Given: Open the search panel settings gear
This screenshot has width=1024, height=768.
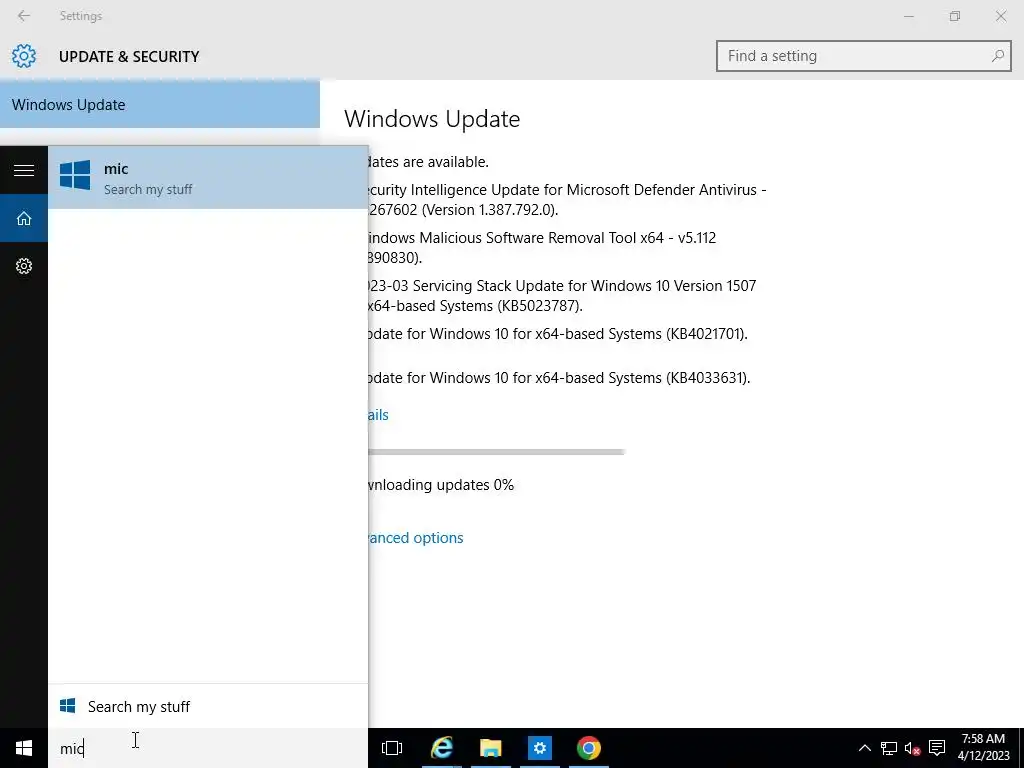Looking at the screenshot, I should click(x=24, y=266).
